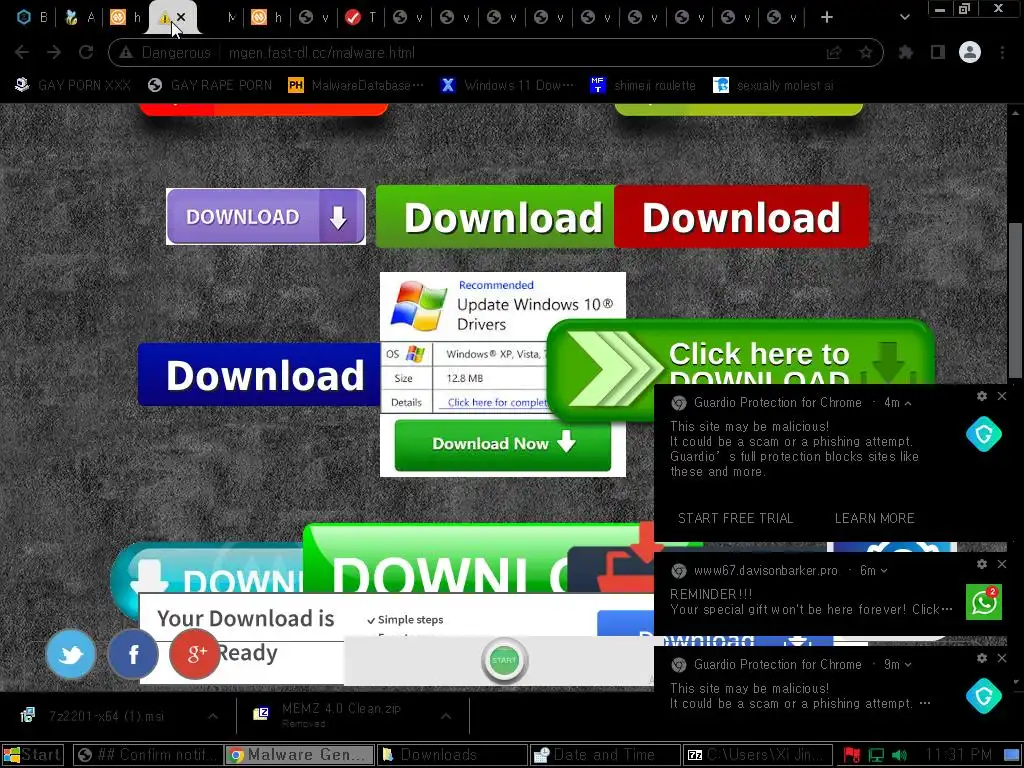The height and width of the screenshot is (768, 1024).
Task: Close the active warning tab
Action: 181,17
